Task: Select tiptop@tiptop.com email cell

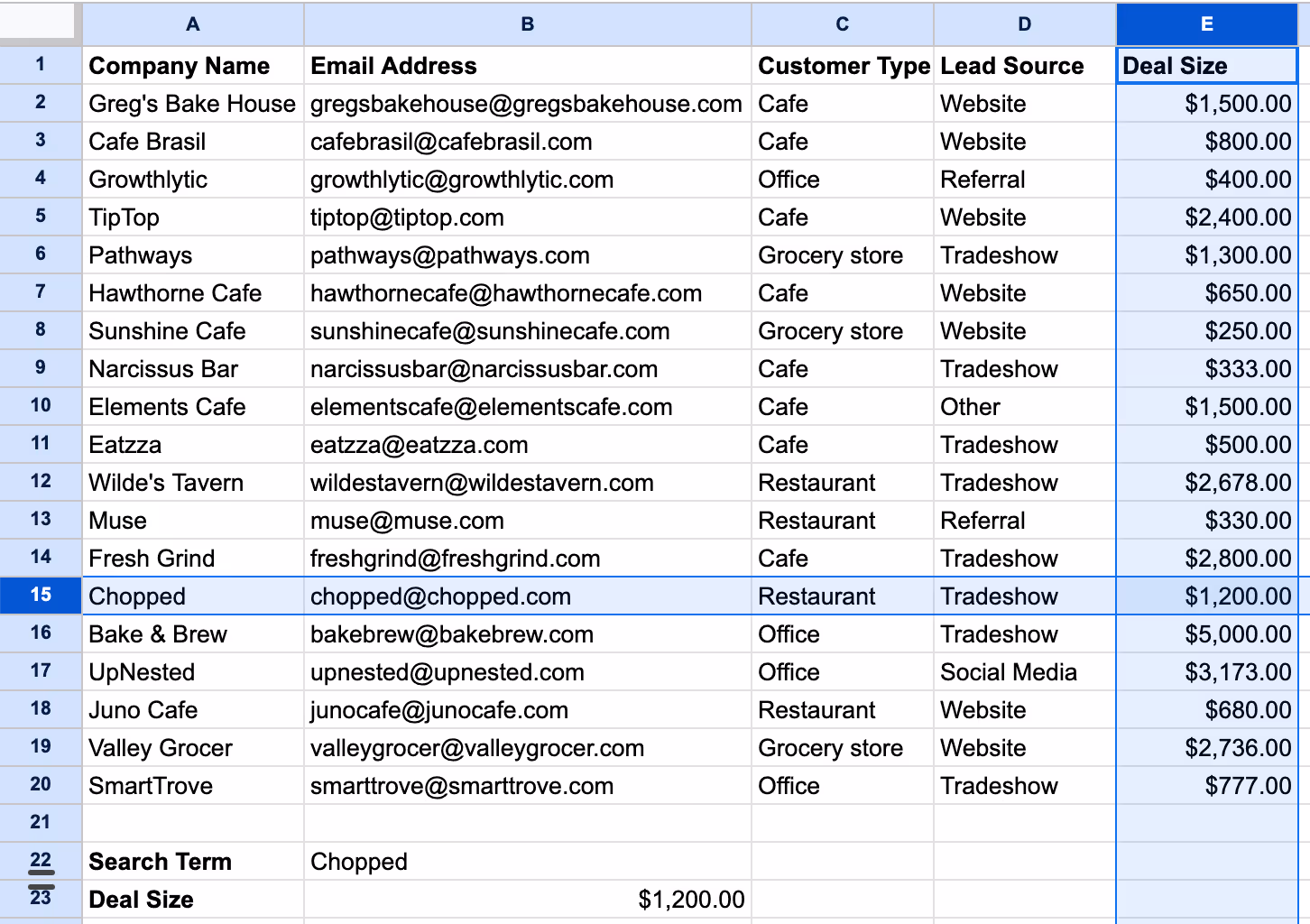Action: tap(528, 217)
